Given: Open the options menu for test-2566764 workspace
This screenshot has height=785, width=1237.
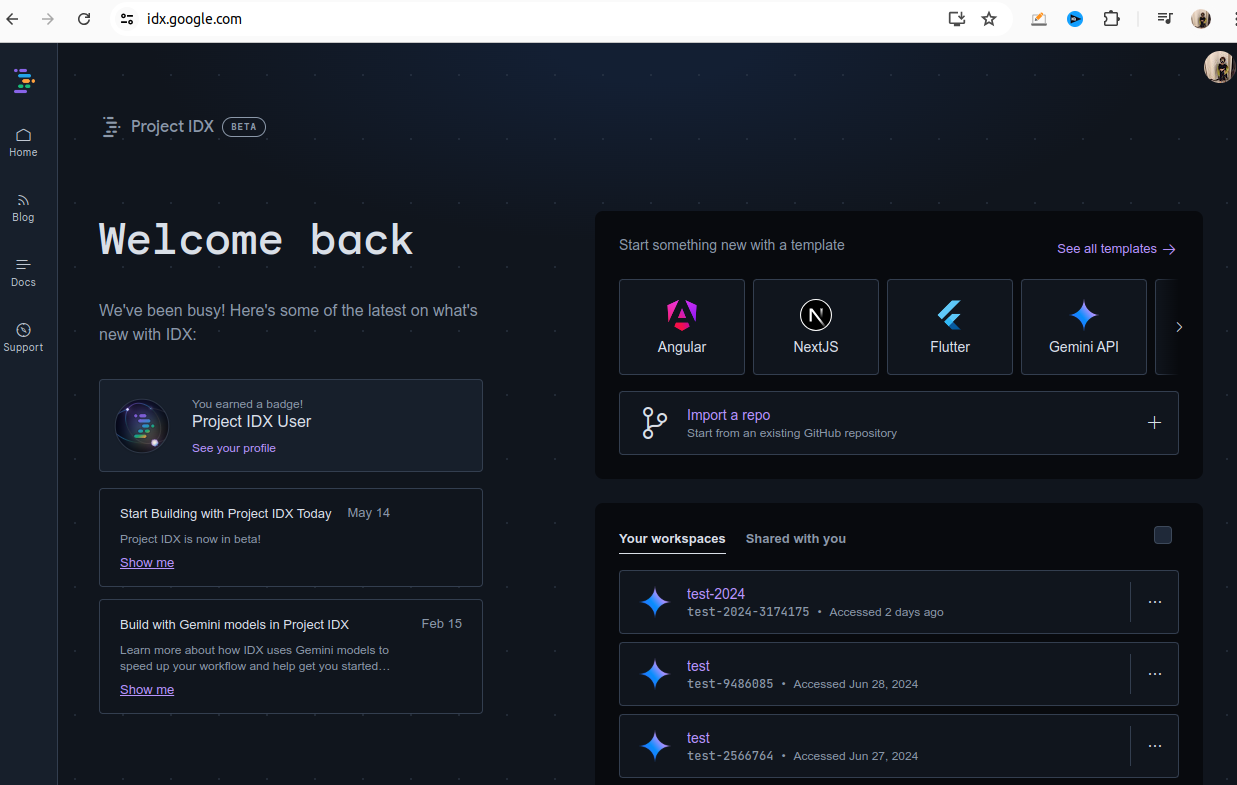Looking at the screenshot, I should coord(1155,746).
